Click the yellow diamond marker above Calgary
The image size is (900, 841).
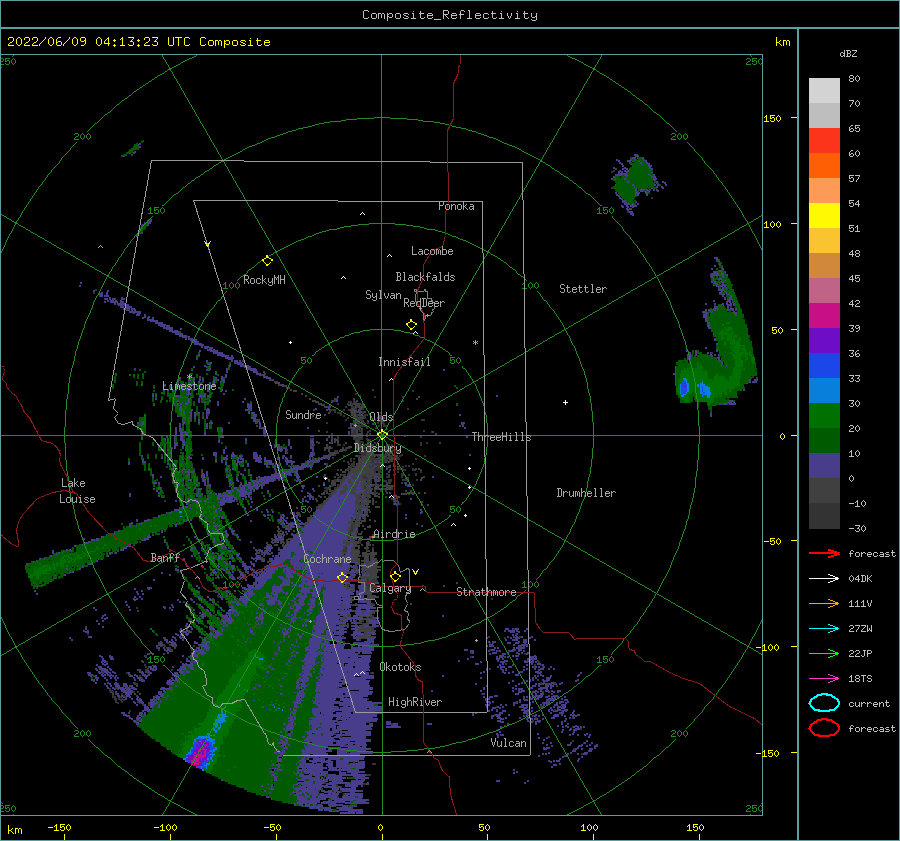coord(395,576)
